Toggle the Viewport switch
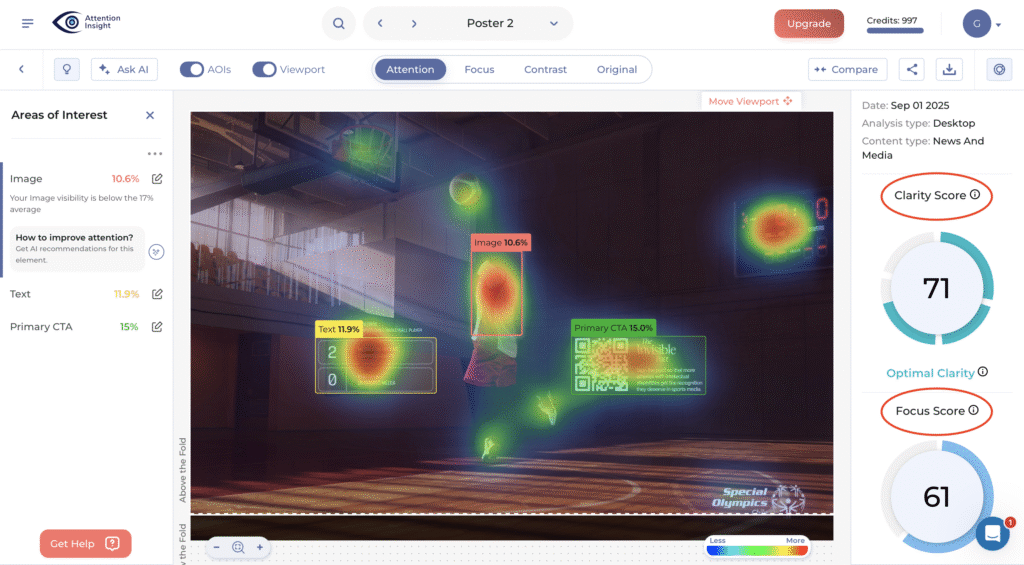1024x565 pixels. 264,69
